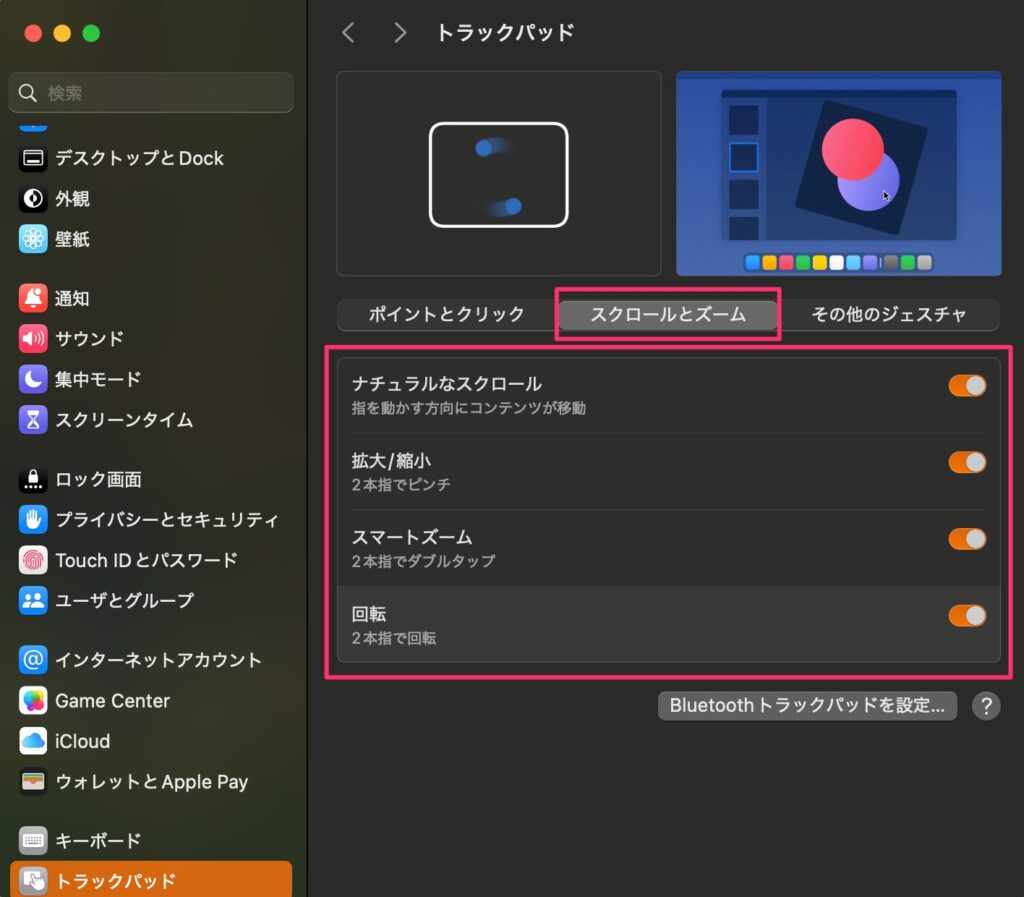Disable the 回転 rotation toggle
Viewport: 1024px width, 897px height.
[x=966, y=616]
